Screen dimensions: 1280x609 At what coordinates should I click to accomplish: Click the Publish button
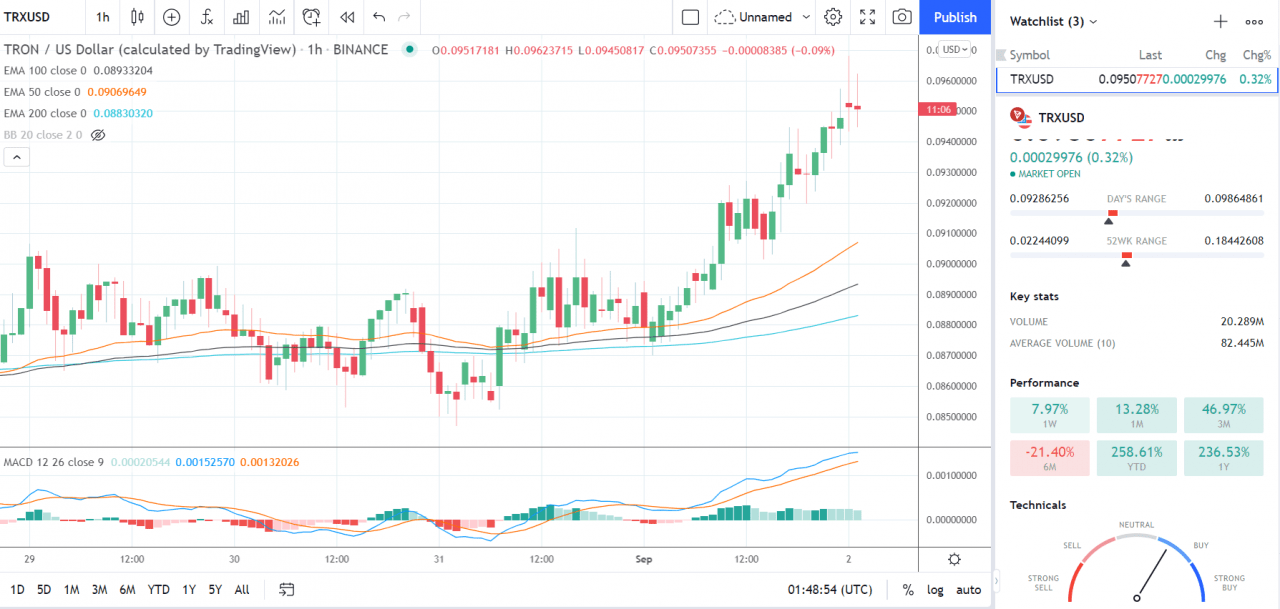pos(954,17)
